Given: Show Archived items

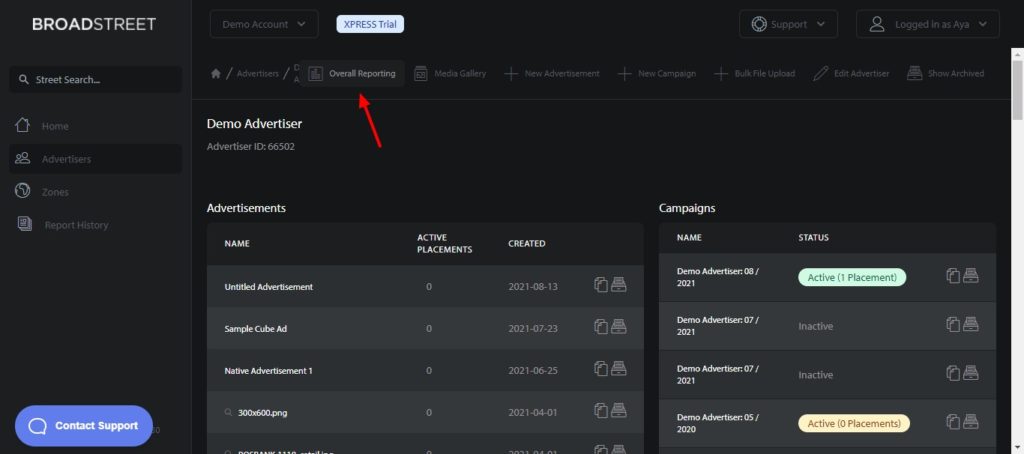Looking at the screenshot, I should coord(945,74).
